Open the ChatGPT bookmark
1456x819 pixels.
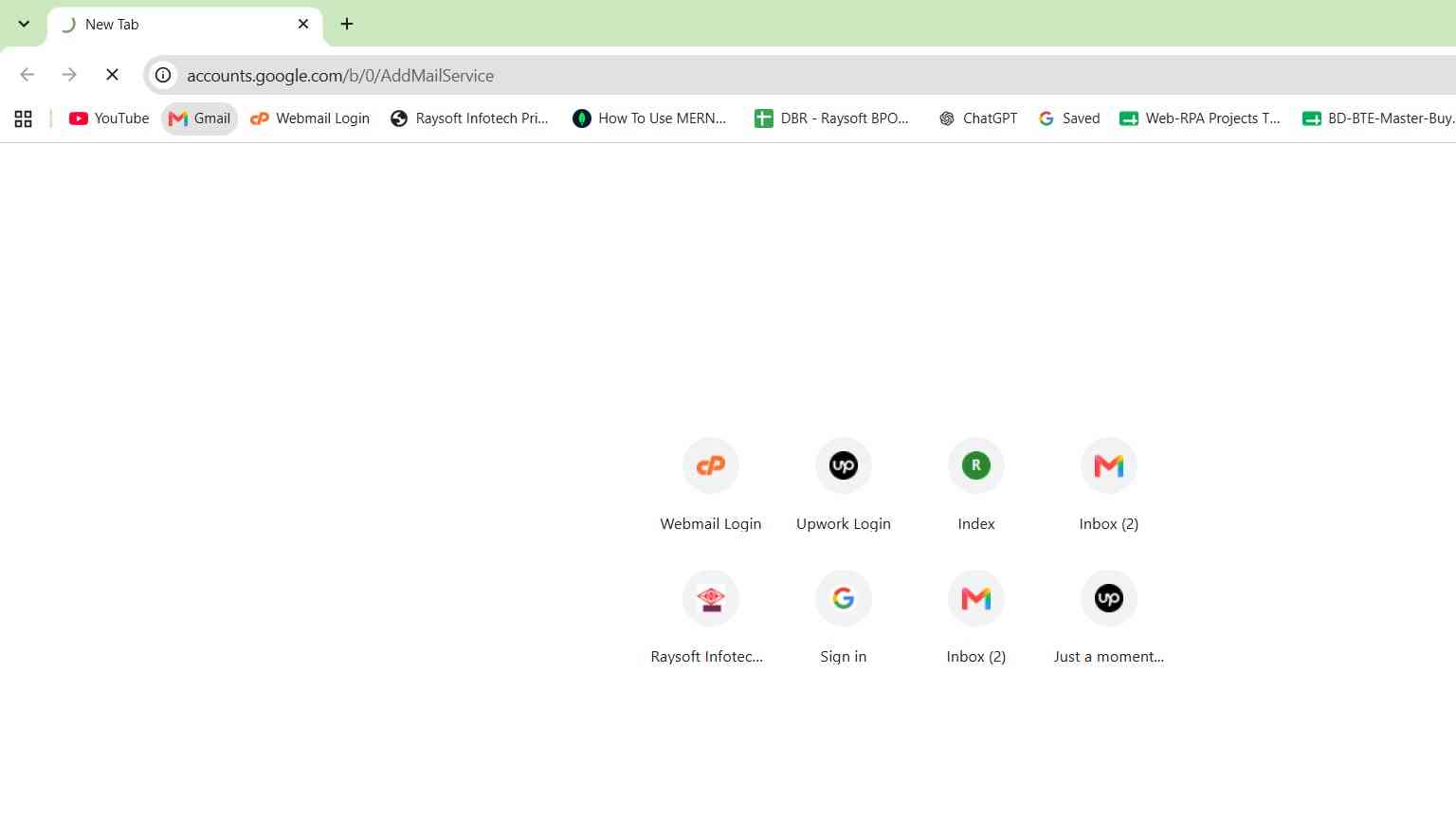pyautogui.click(x=977, y=118)
